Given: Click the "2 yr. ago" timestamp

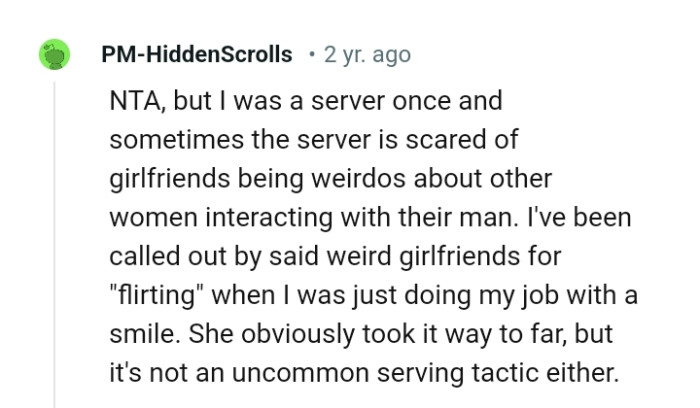Looking at the screenshot, I should tap(367, 55).
